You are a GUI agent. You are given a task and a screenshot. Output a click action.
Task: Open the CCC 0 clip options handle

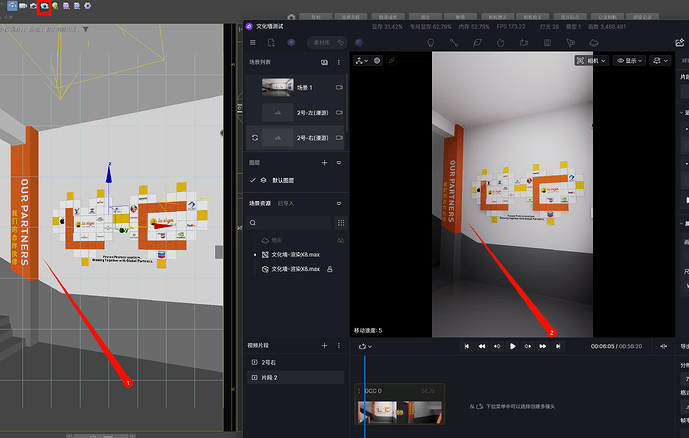(359, 391)
